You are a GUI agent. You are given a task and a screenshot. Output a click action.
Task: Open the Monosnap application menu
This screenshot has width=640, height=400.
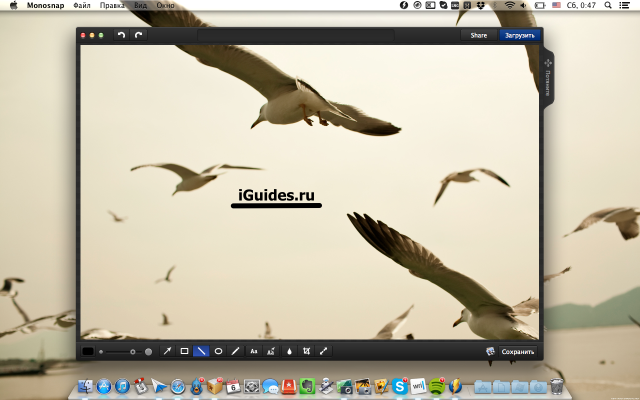[x=45, y=5]
